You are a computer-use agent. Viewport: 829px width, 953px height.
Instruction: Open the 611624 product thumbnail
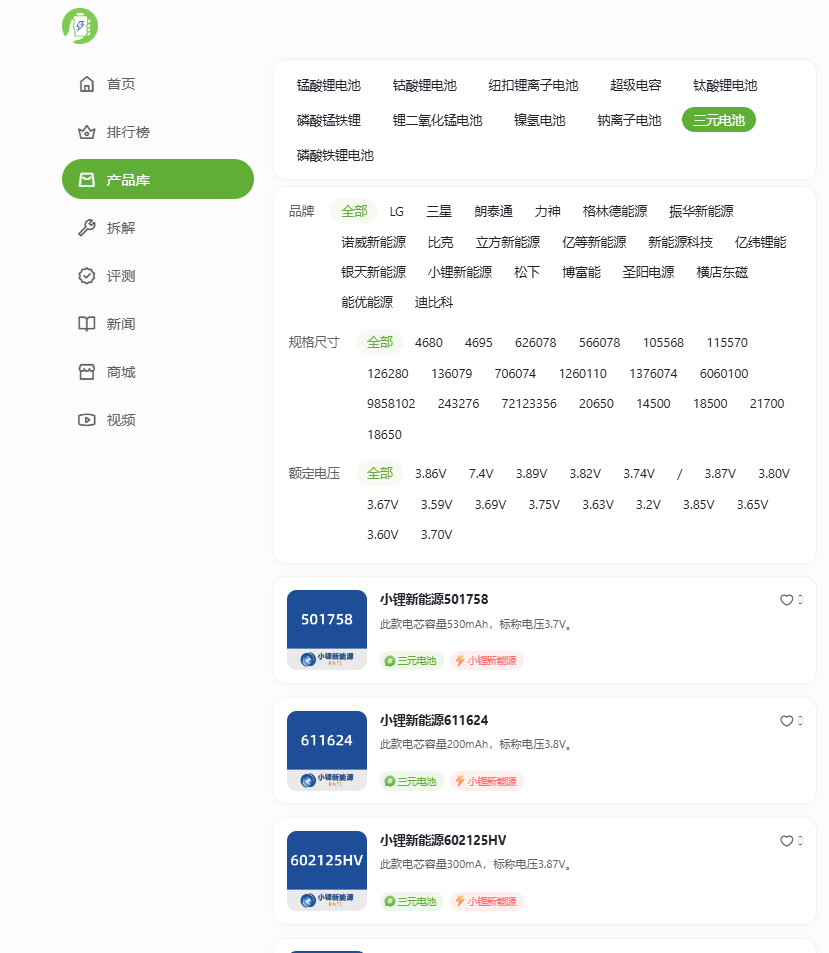(327, 751)
